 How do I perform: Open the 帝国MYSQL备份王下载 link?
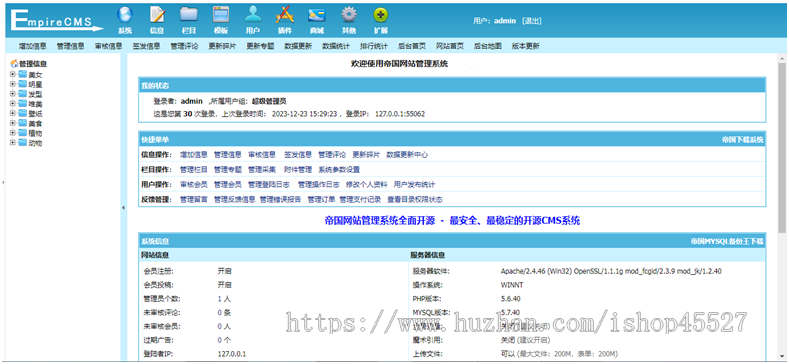(x=727, y=241)
